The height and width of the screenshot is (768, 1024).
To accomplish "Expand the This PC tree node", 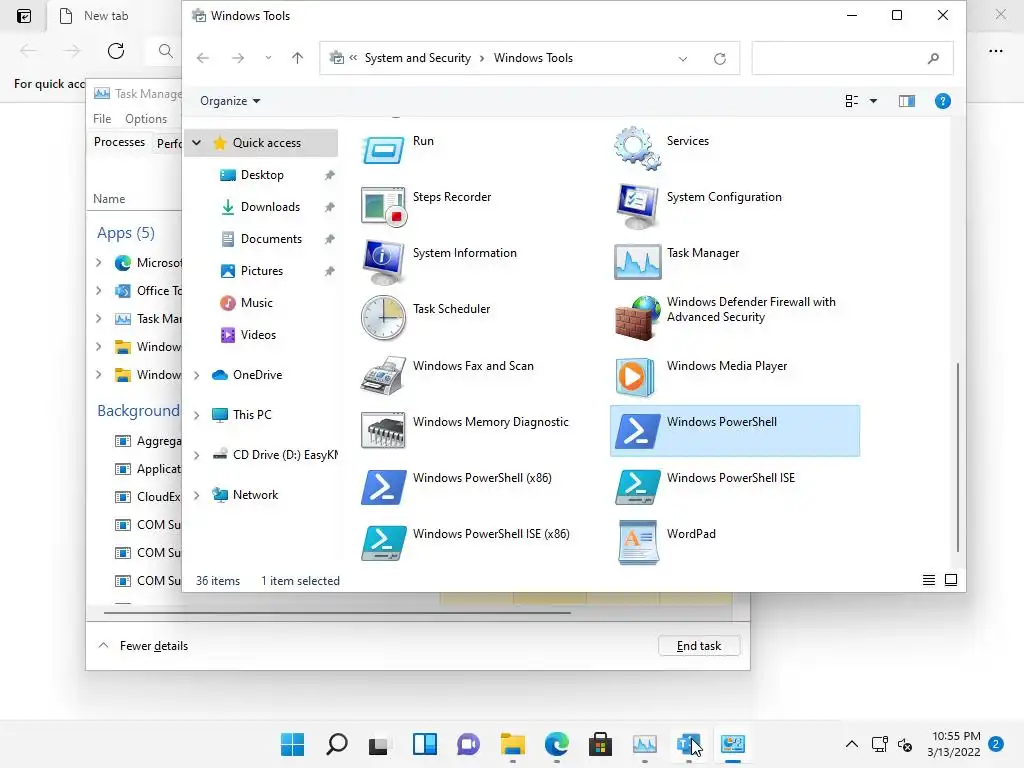I will 196,415.
